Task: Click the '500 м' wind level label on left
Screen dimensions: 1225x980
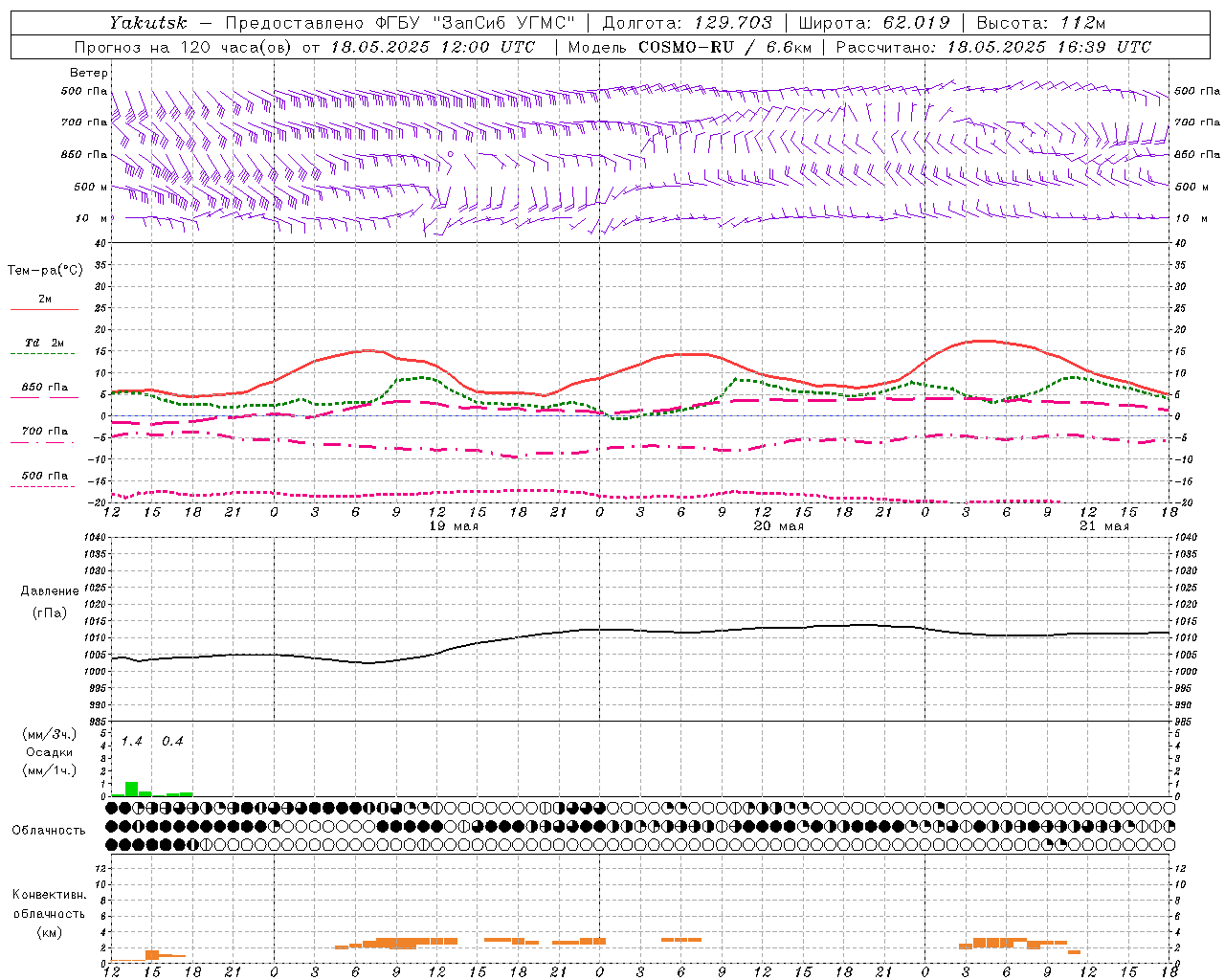Action: (x=90, y=187)
